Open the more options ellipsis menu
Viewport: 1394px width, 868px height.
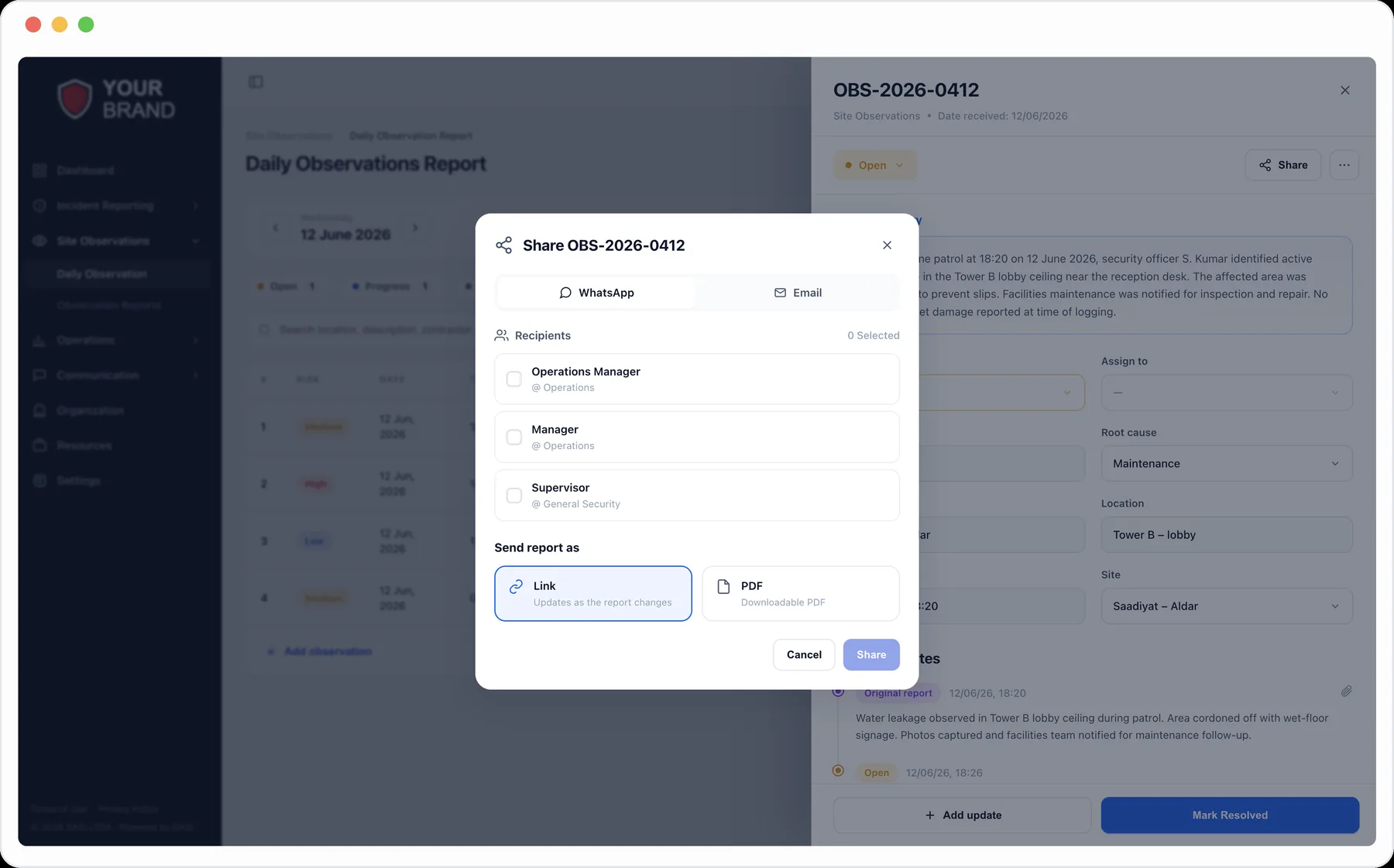tap(1344, 165)
